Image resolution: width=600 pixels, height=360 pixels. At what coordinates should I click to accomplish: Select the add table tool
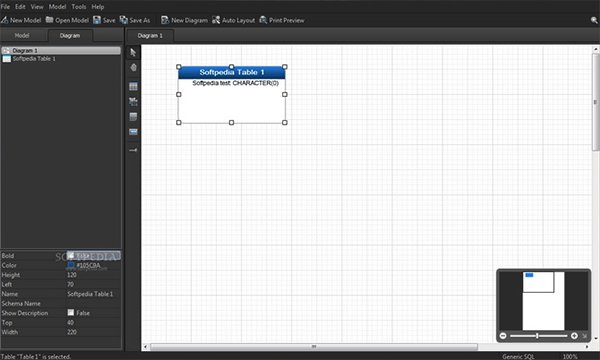point(133,86)
